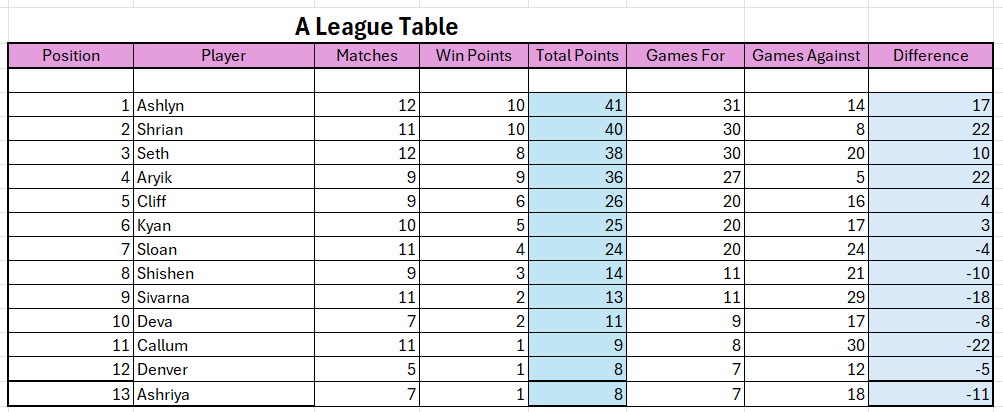Click the Games Against header cell
This screenshot has height=412, width=1003.
[807, 56]
